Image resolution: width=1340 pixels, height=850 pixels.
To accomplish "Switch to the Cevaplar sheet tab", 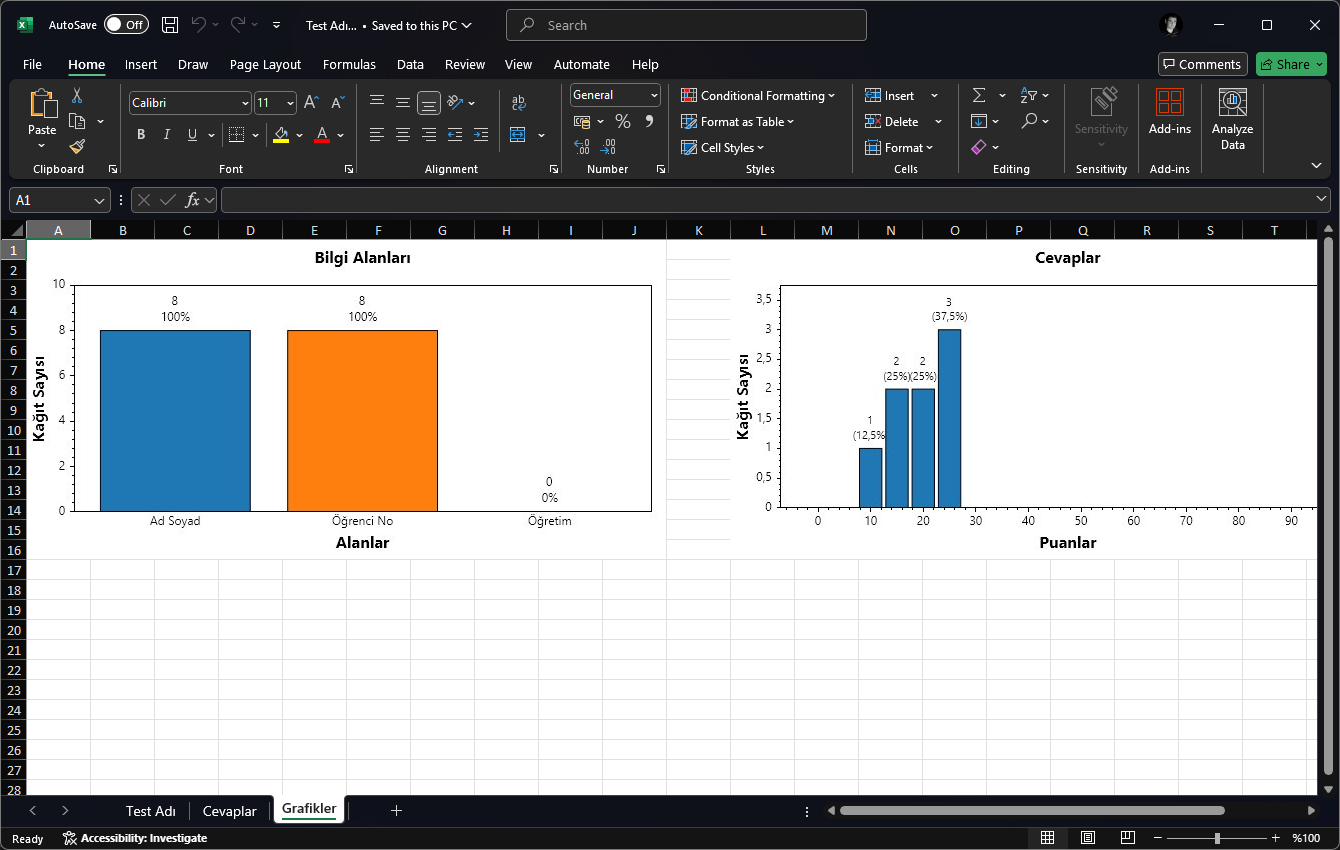I will coord(229,810).
